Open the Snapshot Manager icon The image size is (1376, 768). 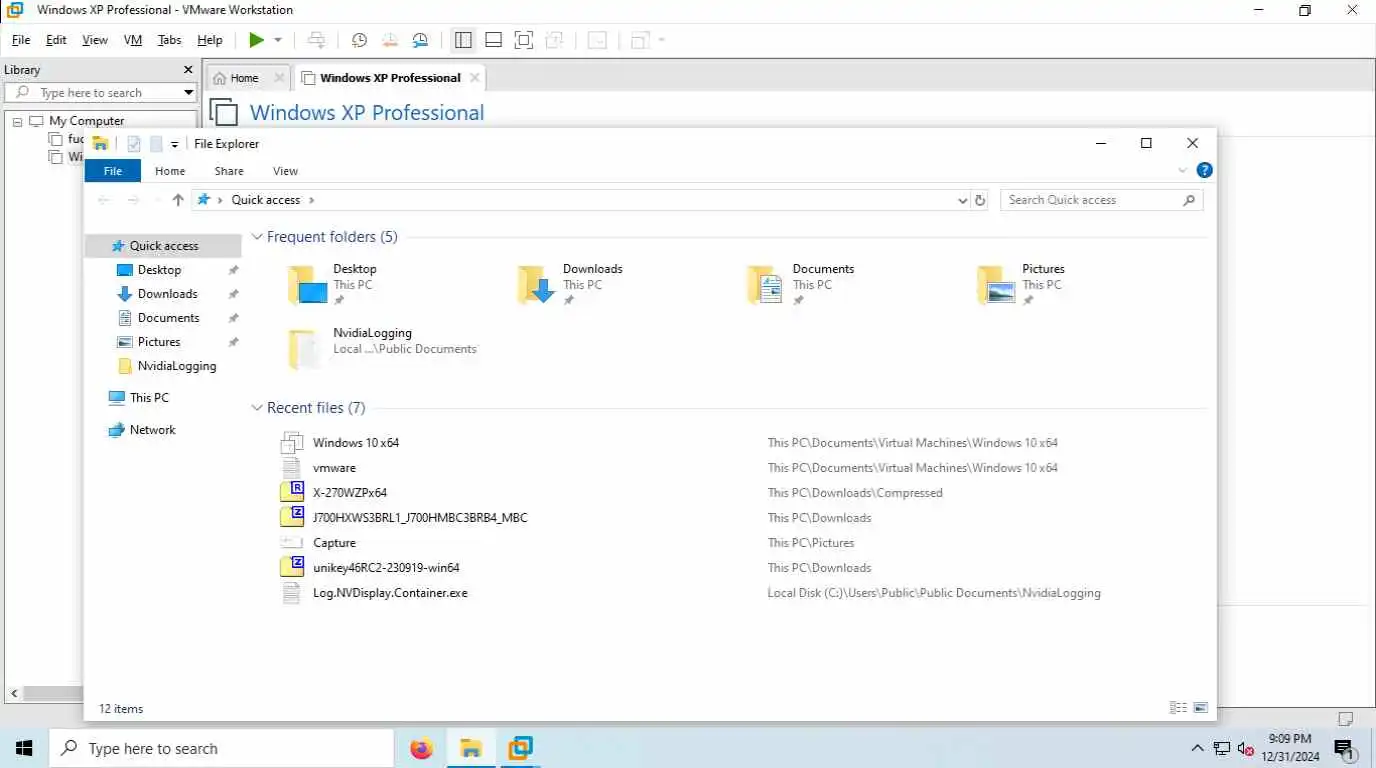click(x=420, y=40)
